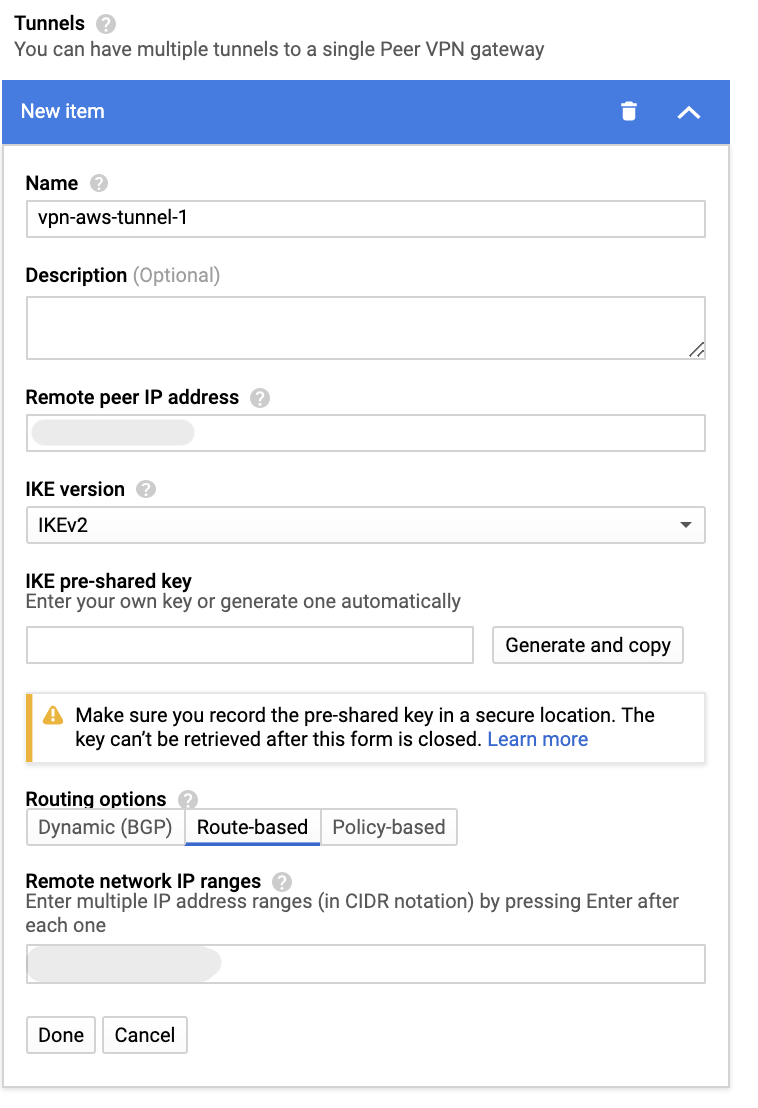Open help tooltip for Remote peer IP address
The width and height of the screenshot is (758, 1108).
pos(260,398)
